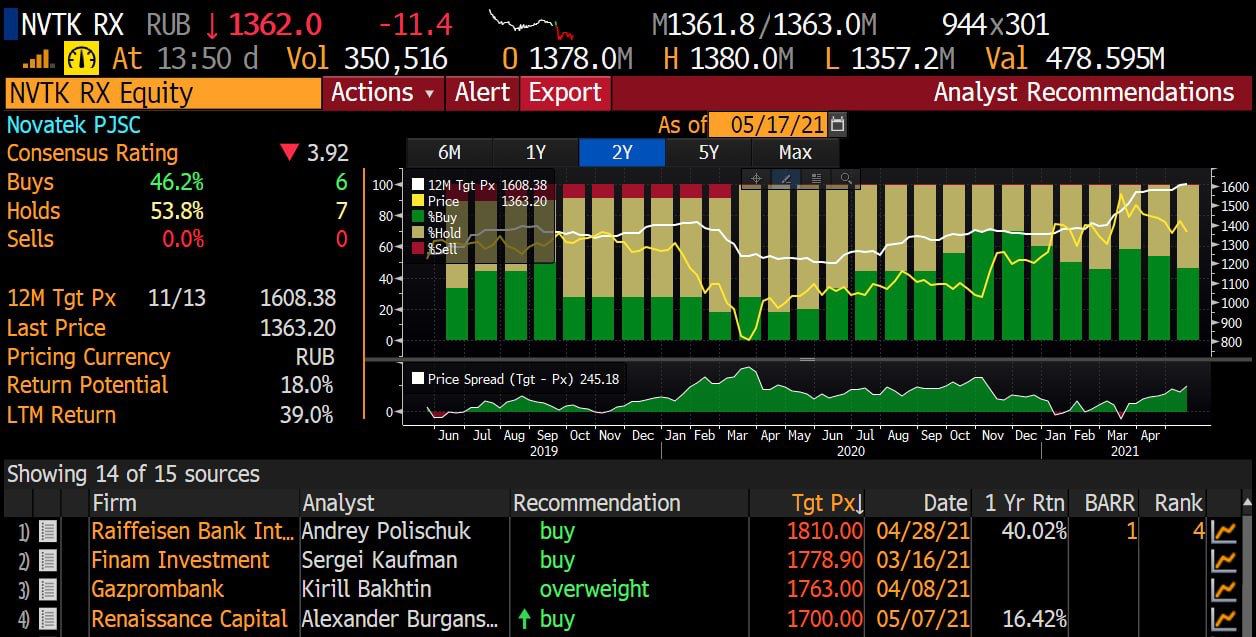Click the signal bars icon in header
1256x637 pixels.
coord(39,59)
